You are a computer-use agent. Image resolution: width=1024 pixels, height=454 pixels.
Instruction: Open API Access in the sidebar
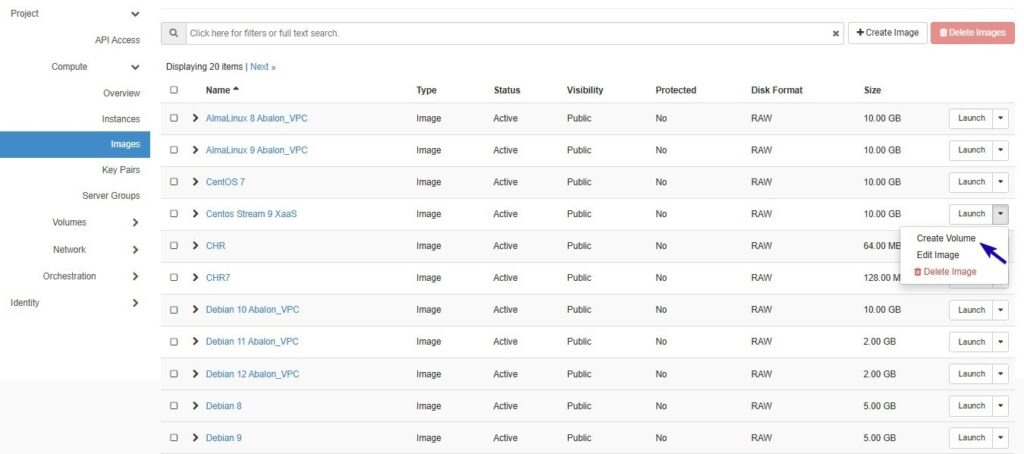click(118, 40)
